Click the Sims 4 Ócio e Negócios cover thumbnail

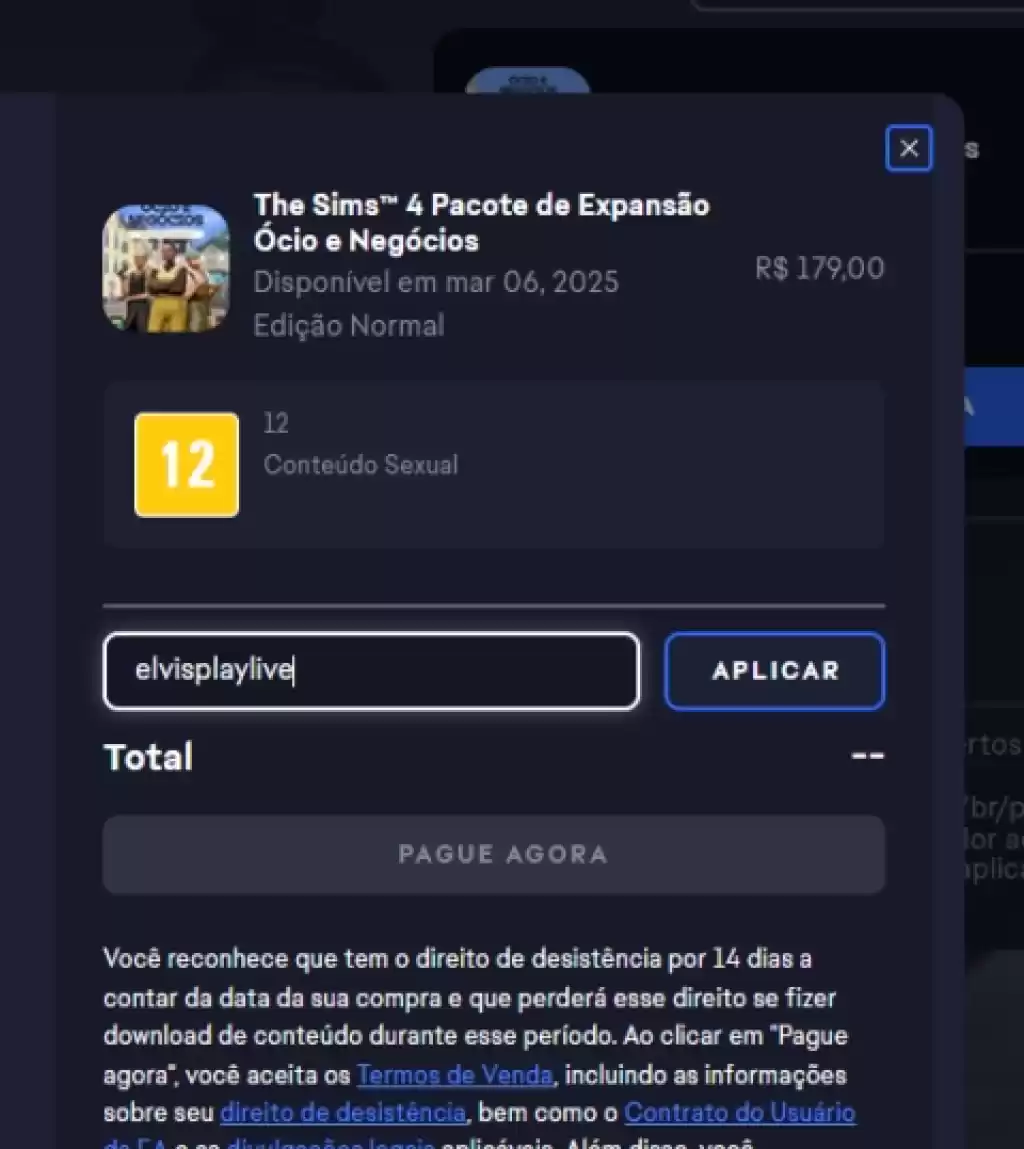(166, 268)
